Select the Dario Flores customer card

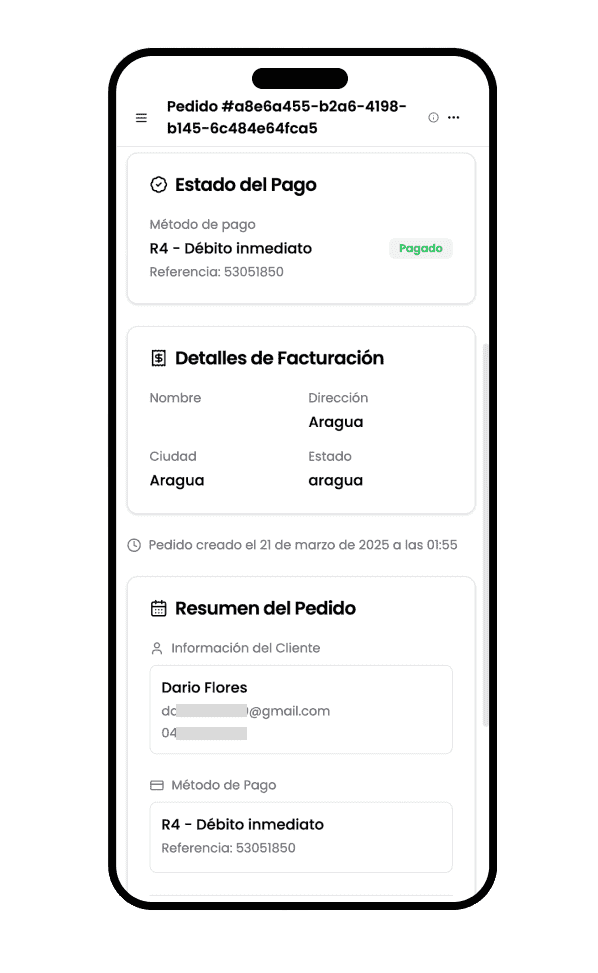click(301, 710)
